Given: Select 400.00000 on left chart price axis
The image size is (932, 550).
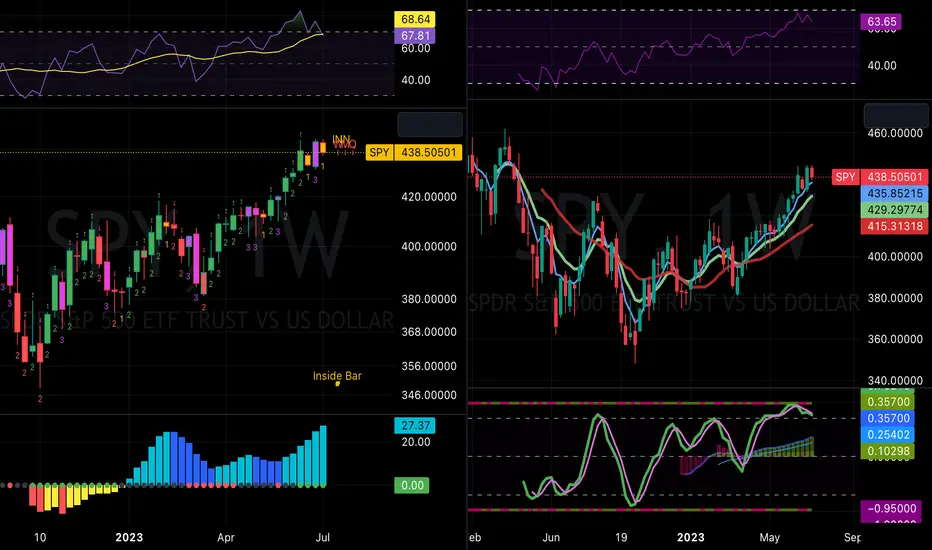Looking at the screenshot, I should point(429,246).
